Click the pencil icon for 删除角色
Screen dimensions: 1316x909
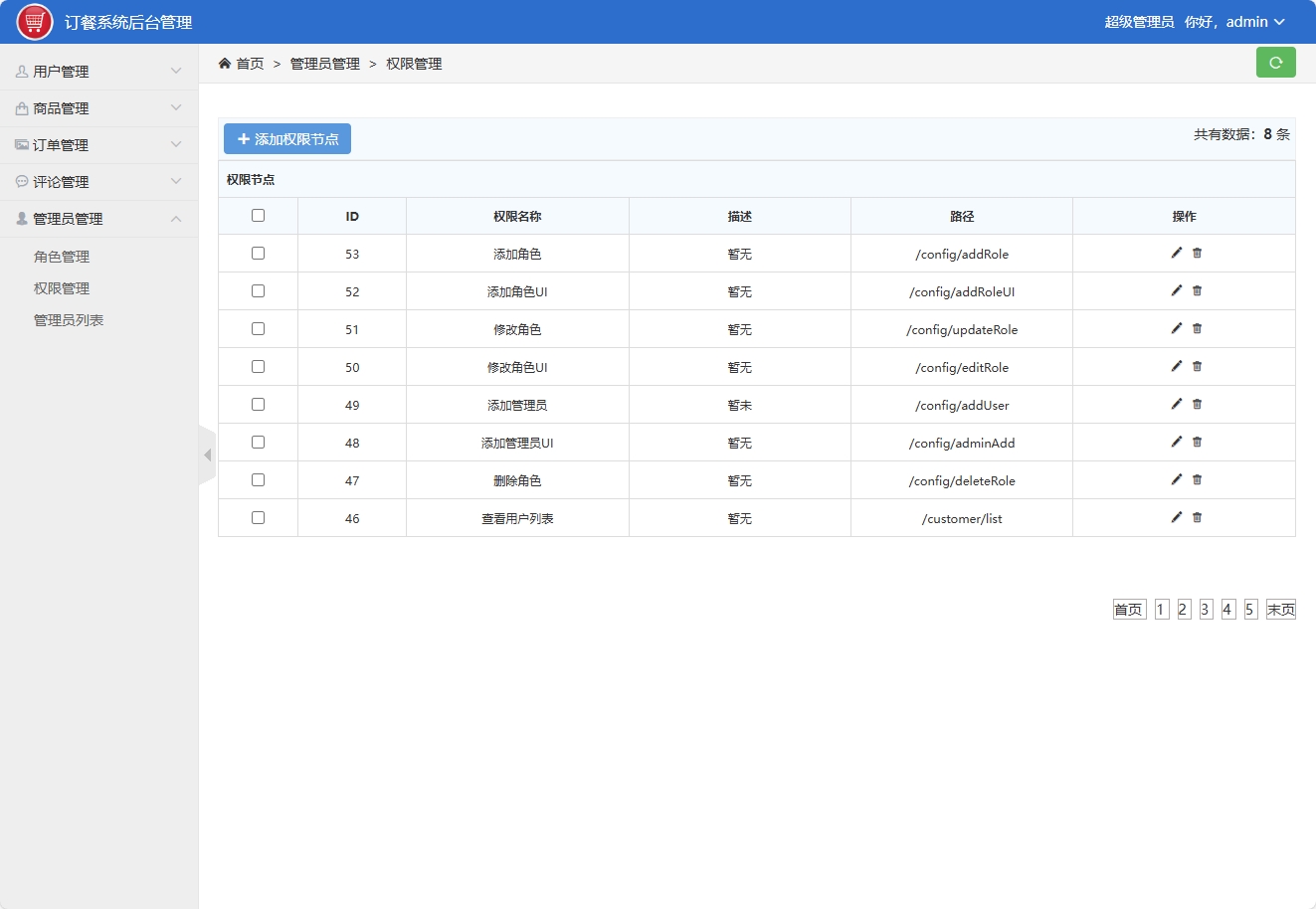1177,479
